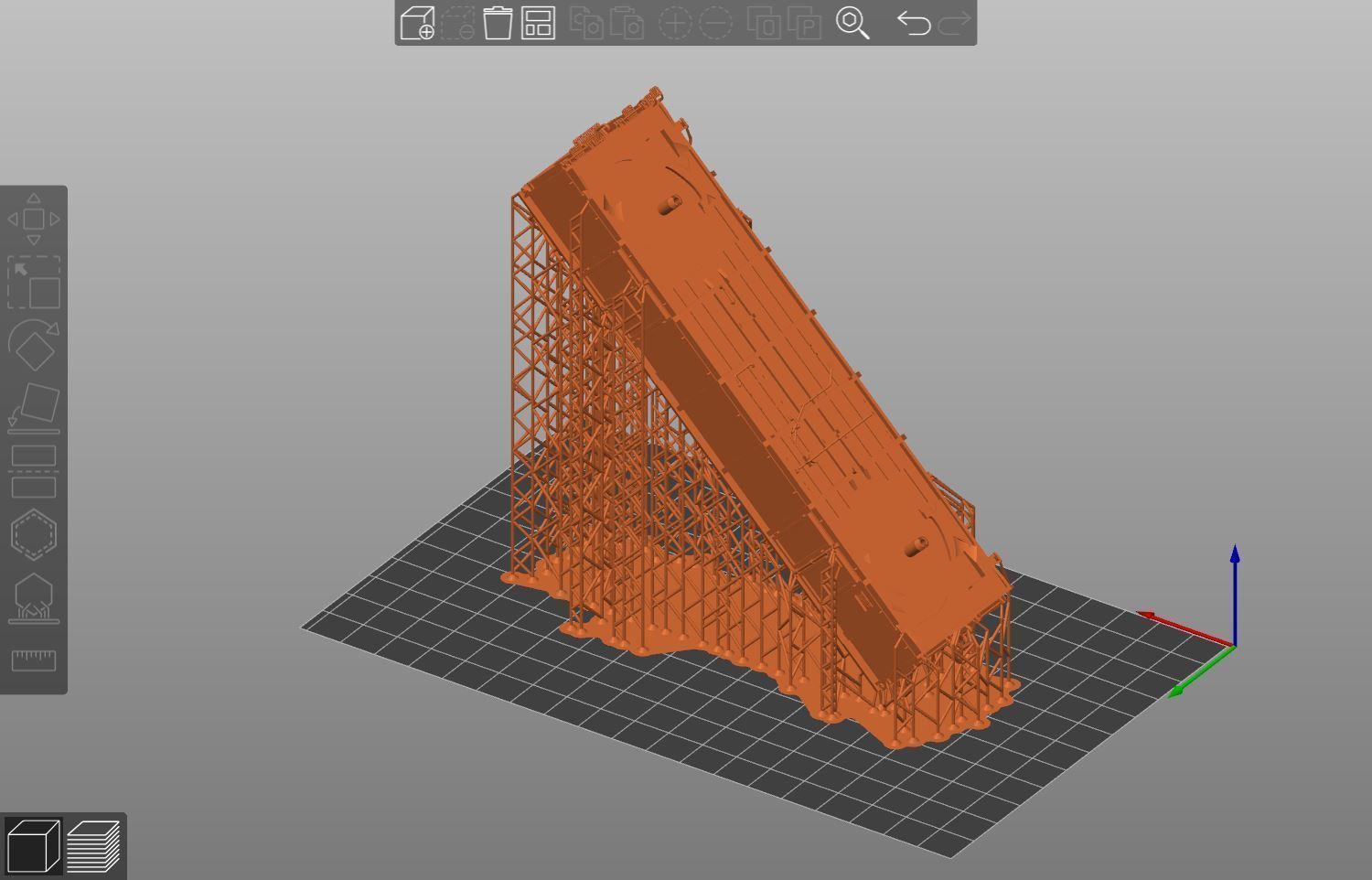Click the Split to parts icon
Image resolution: width=1372 pixels, height=880 pixels.
point(804,23)
